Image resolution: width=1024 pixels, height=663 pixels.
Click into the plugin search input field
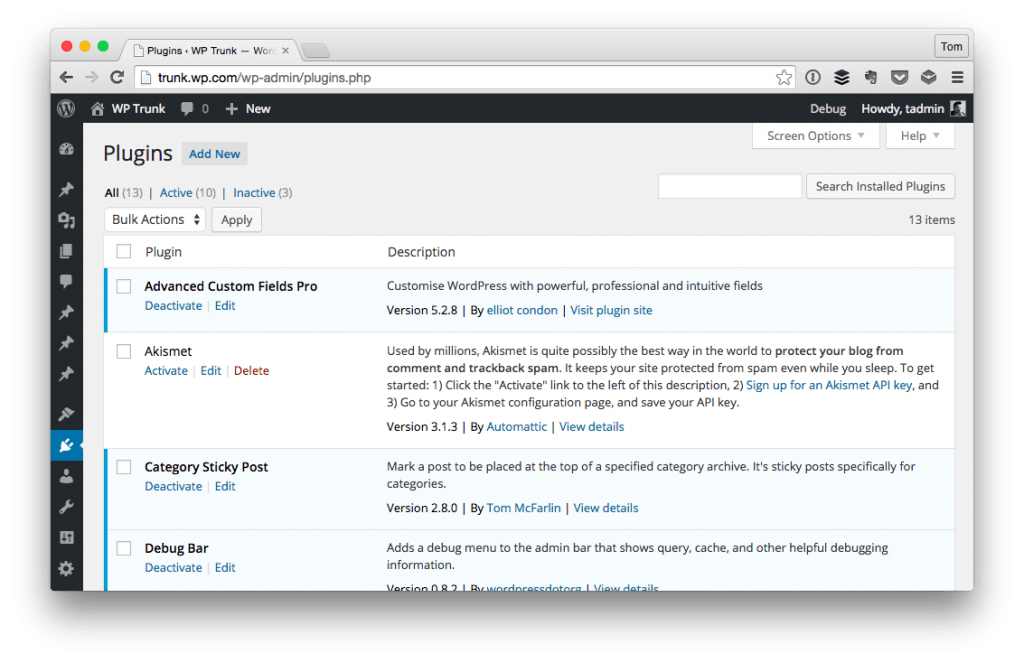tap(729, 186)
